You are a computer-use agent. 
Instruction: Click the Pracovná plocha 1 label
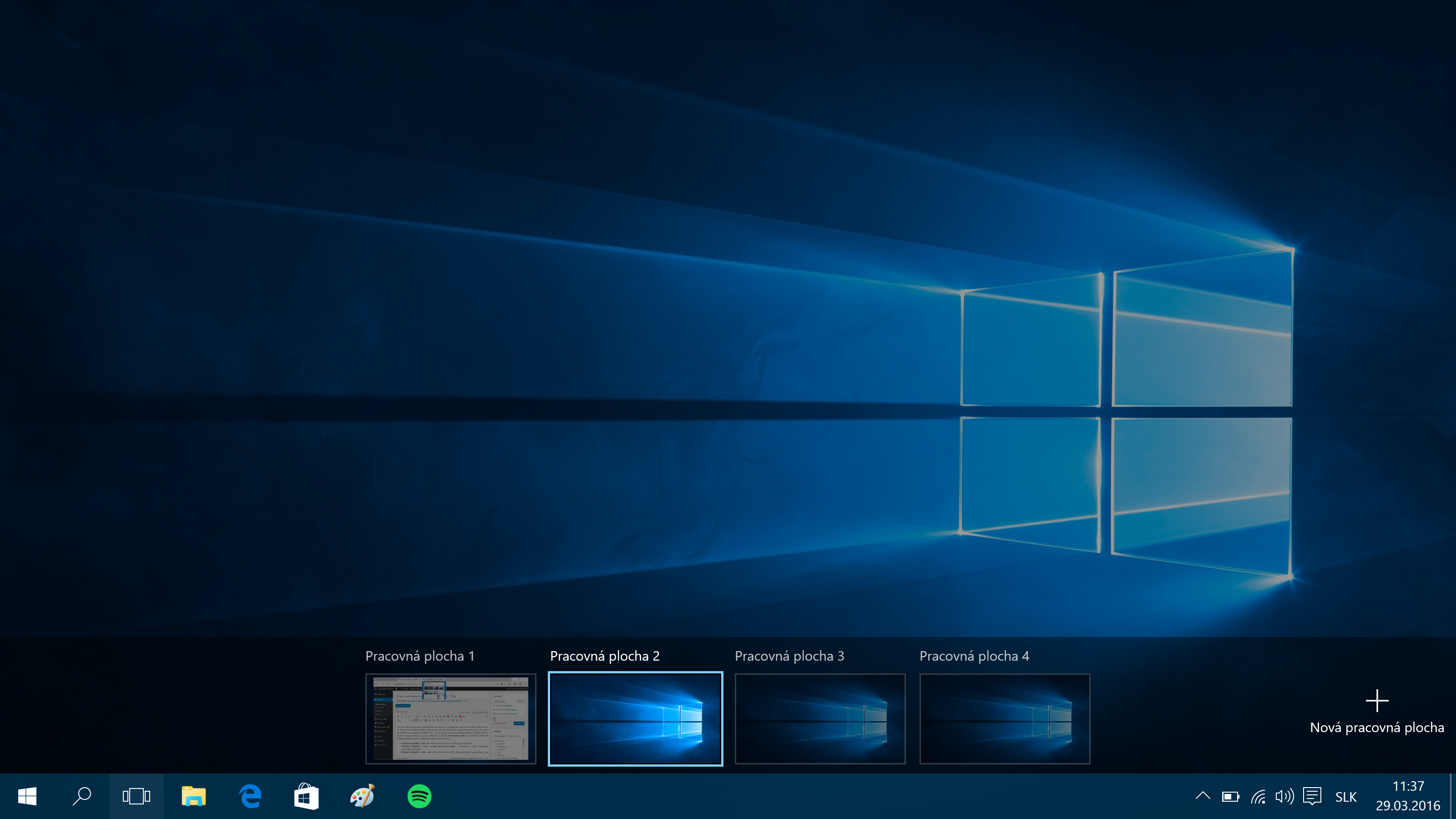point(420,656)
